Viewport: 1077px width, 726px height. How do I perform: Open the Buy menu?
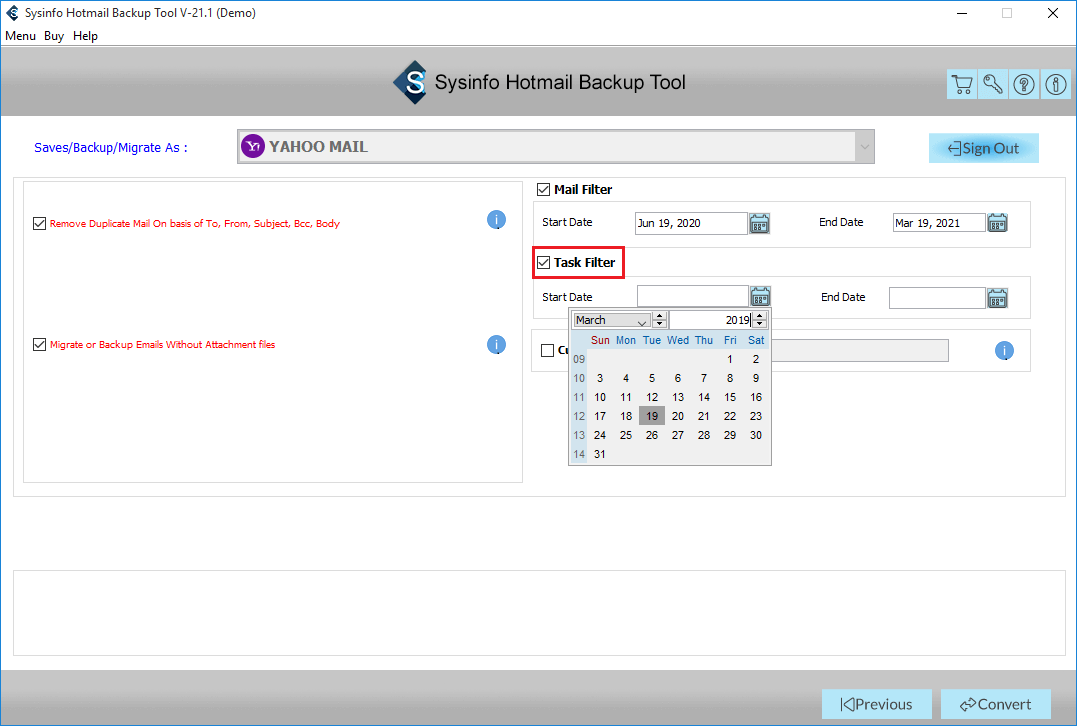(x=54, y=36)
